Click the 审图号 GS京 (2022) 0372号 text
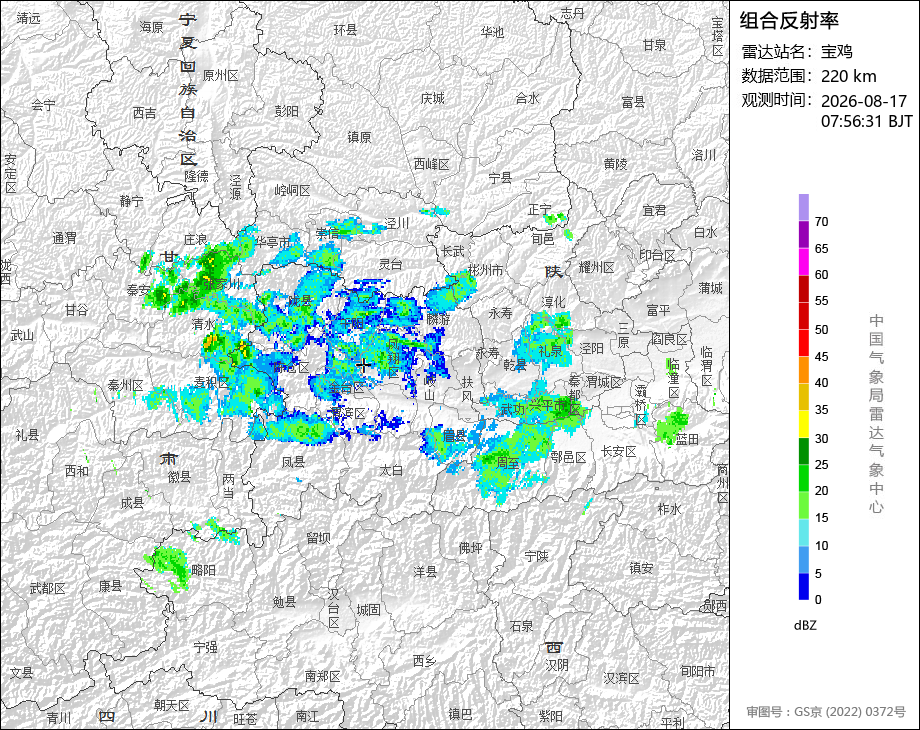Screen dimensions: 920x730 (x=826, y=711)
